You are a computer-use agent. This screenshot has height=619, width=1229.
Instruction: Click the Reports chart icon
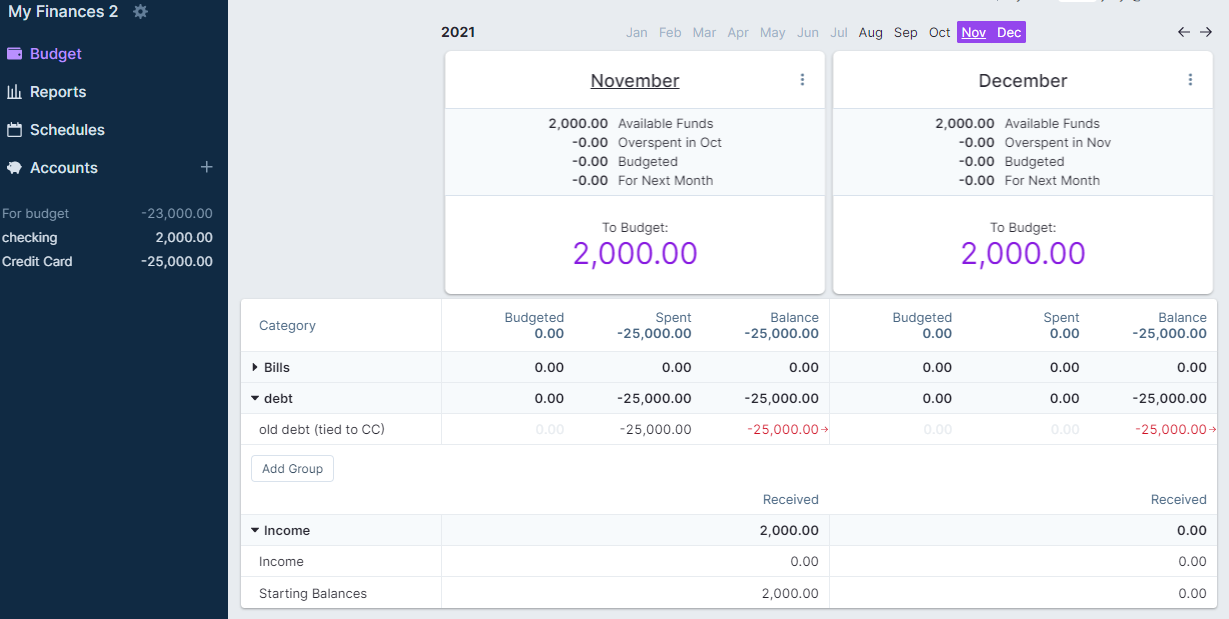click(14, 92)
